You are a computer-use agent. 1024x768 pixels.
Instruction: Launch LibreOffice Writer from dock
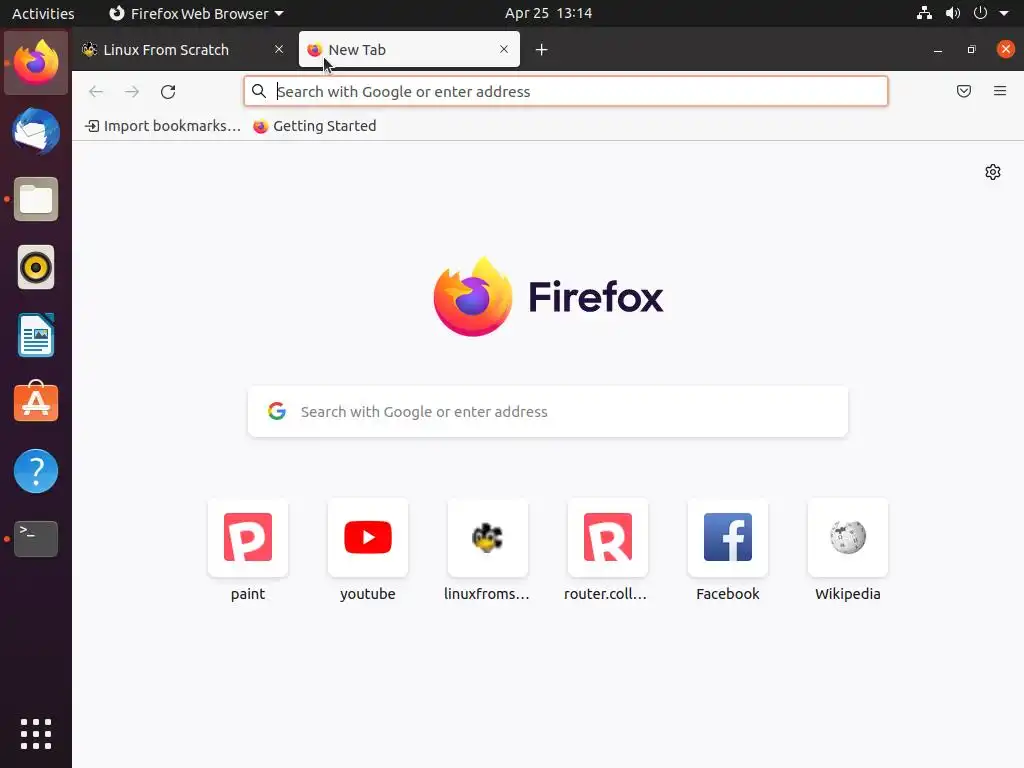36,335
